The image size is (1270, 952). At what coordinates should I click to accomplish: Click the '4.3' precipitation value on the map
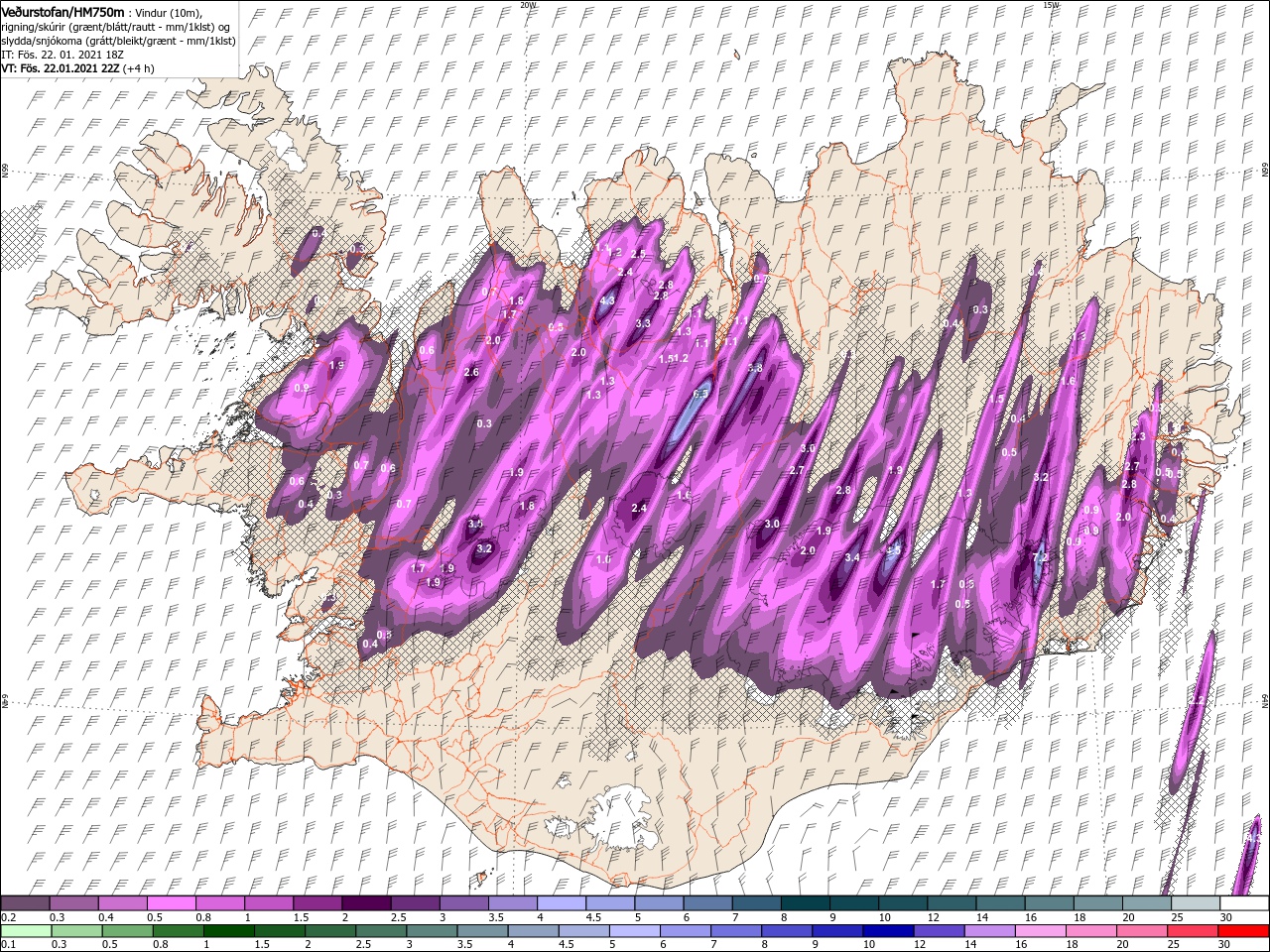608,299
